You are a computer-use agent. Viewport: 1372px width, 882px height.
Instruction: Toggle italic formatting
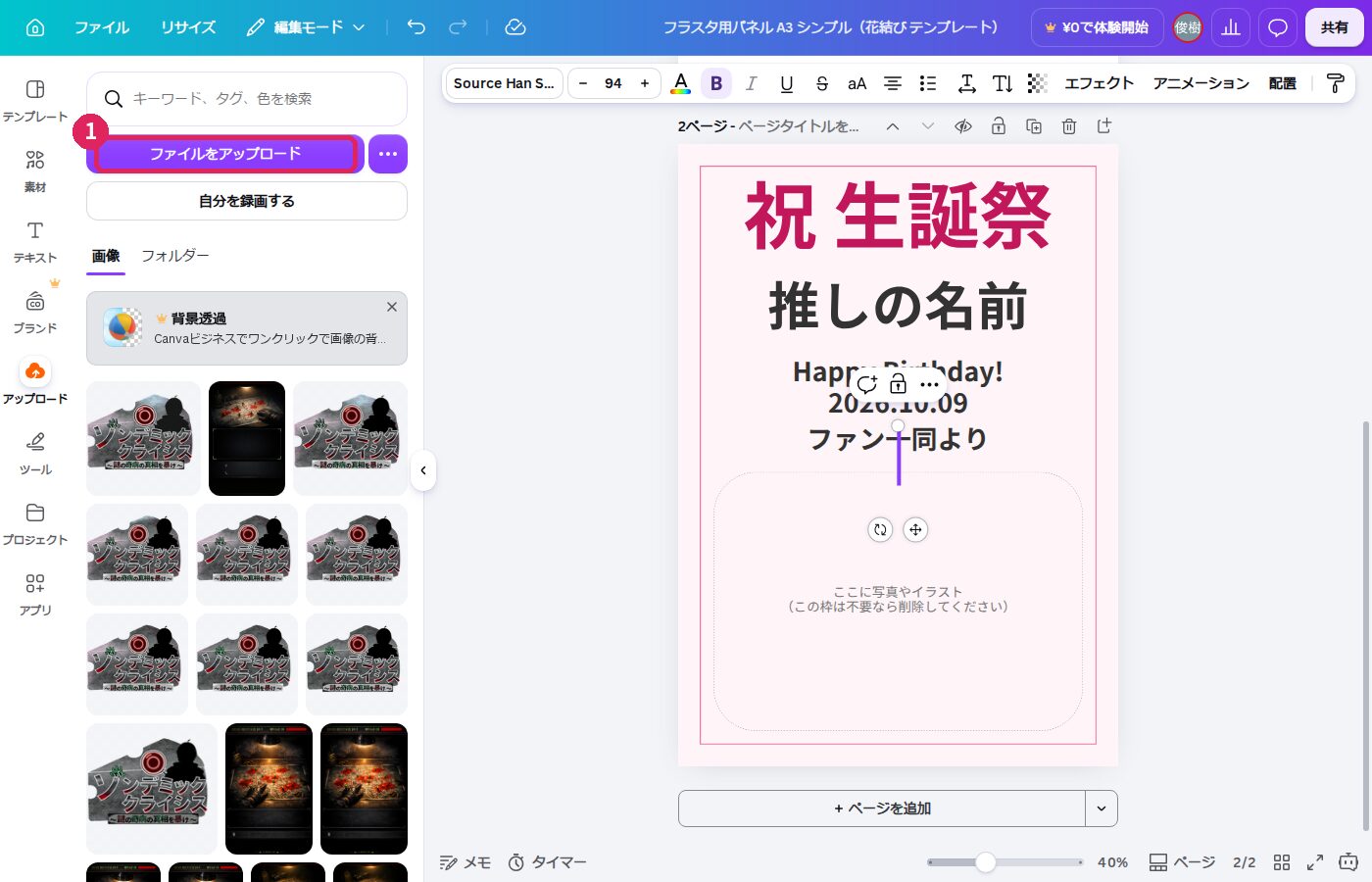click(752, 83)
